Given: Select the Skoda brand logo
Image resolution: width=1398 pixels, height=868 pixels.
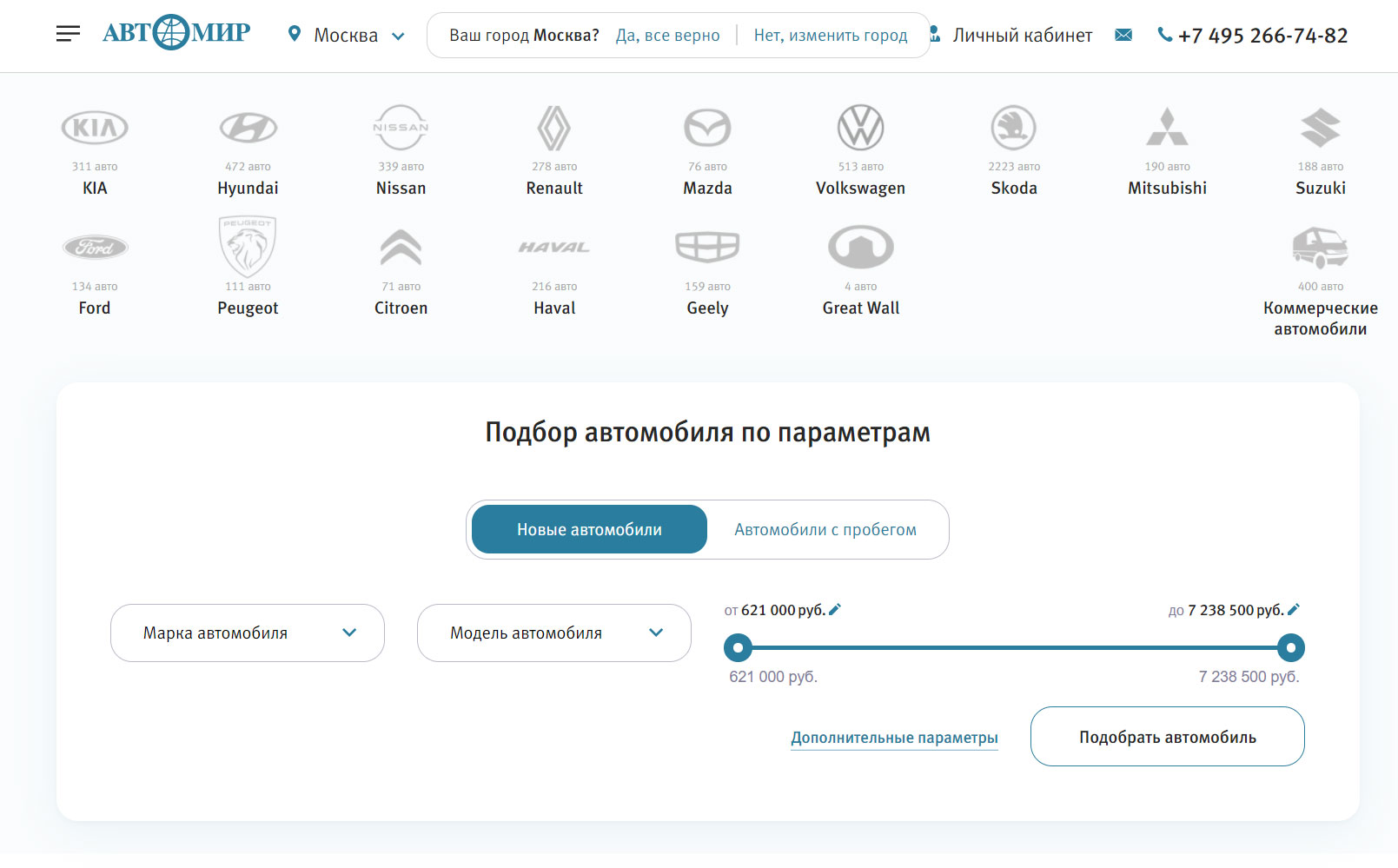Looking at the screenshot, I should point(1014,128).
